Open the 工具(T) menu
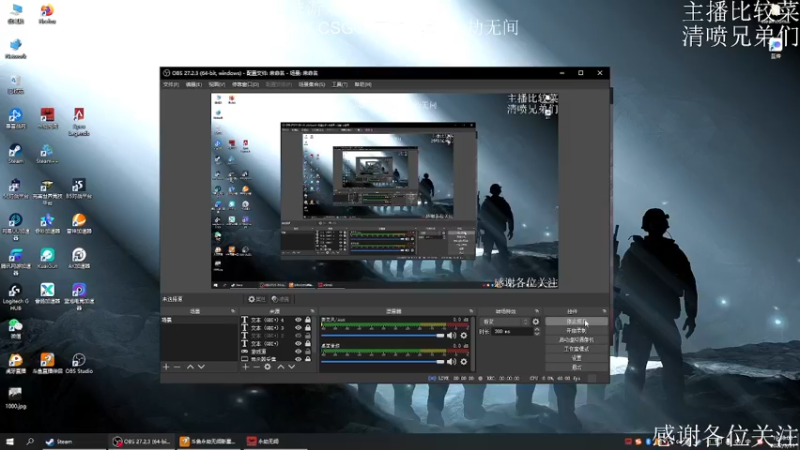The height and width of the screenshot is (450, 800). [339, 85]
